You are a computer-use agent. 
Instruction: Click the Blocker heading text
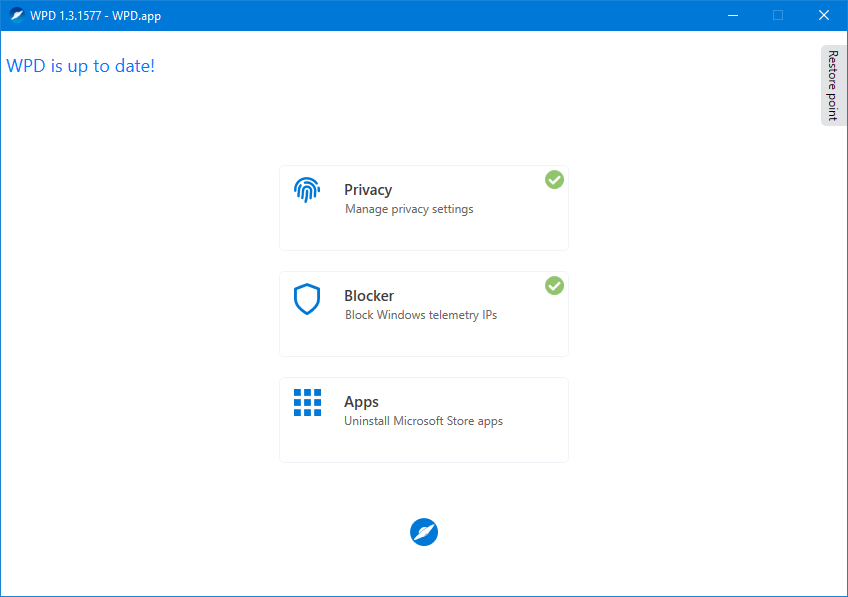click(369, 295)
